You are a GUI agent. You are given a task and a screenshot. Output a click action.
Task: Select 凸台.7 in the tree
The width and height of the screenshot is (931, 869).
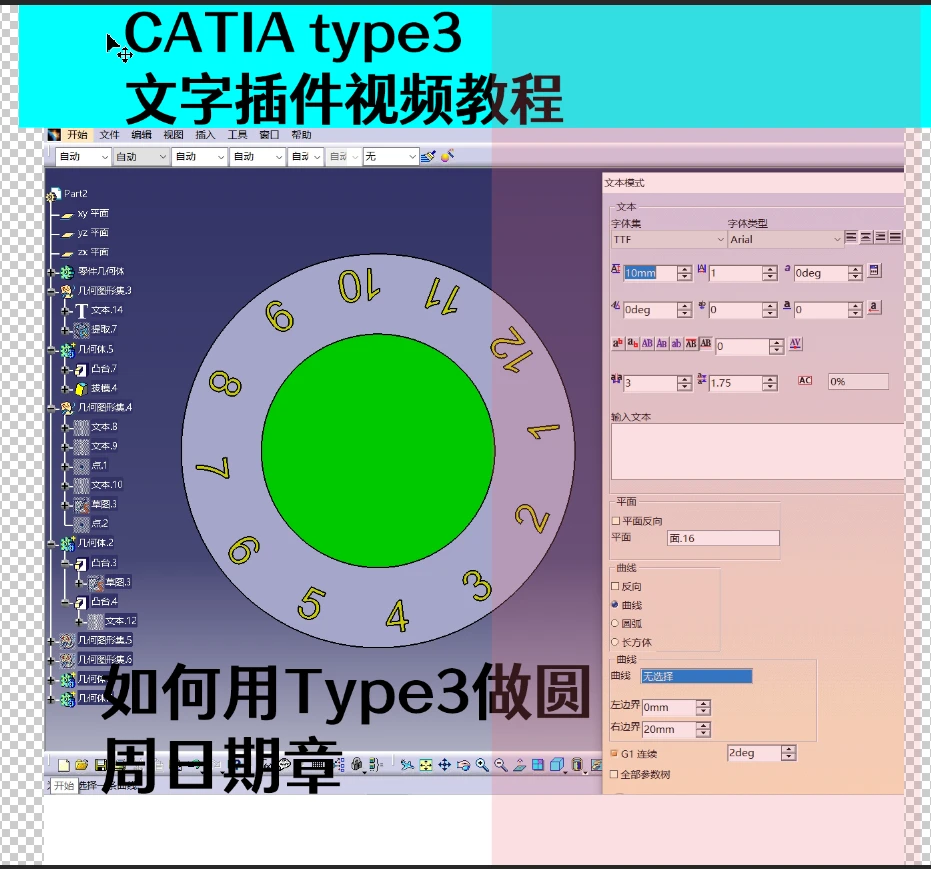pos(104,369)
